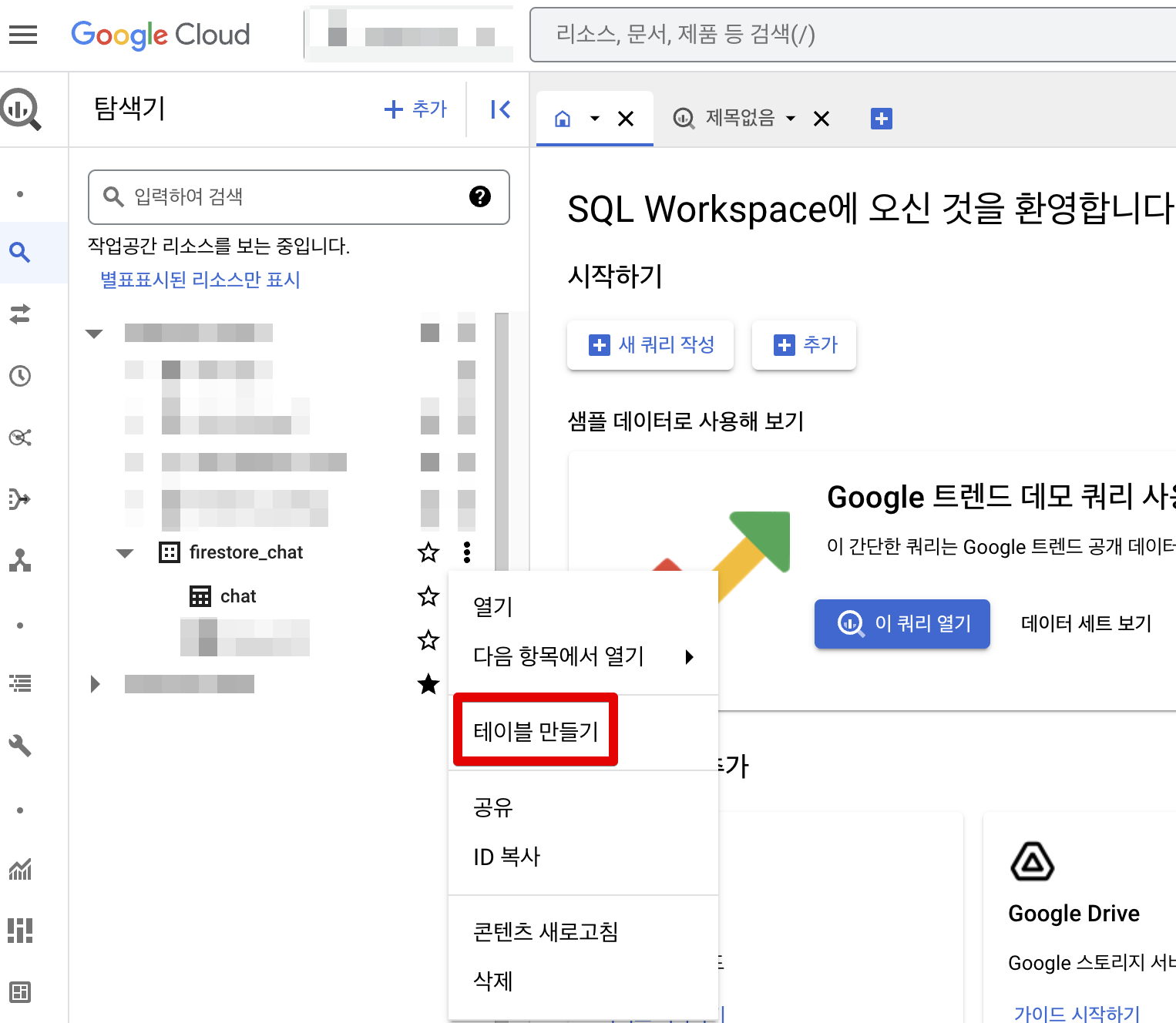Click the BigQuery product icon

[21, 109]
